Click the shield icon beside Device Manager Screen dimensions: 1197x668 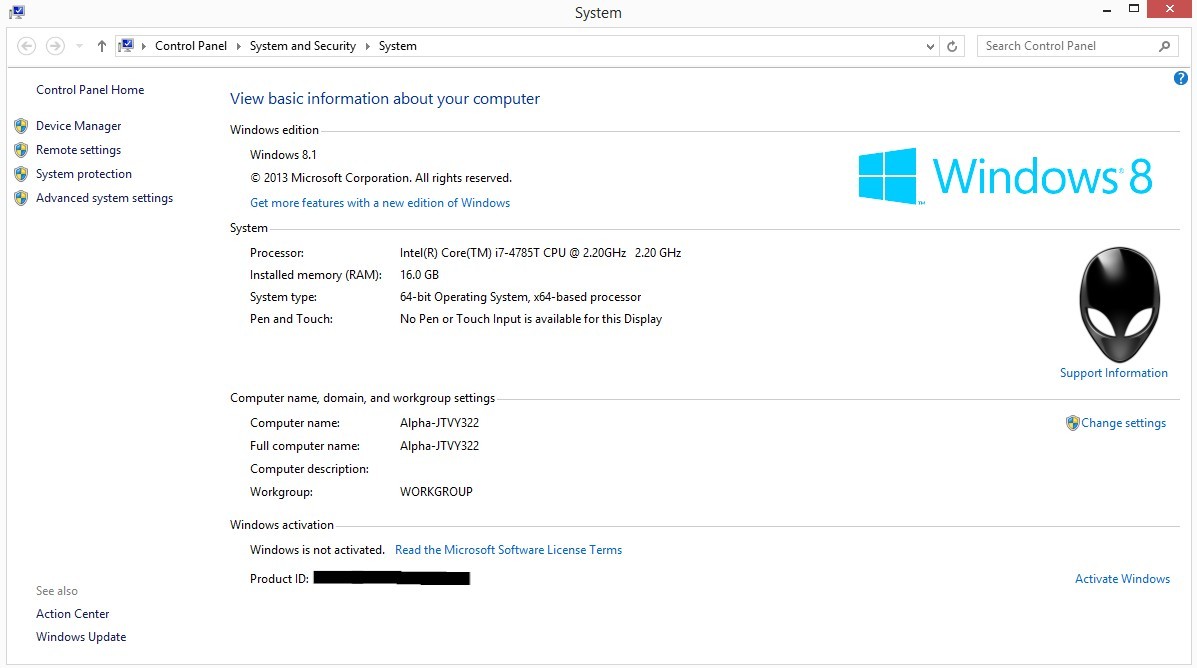[21, 126]
